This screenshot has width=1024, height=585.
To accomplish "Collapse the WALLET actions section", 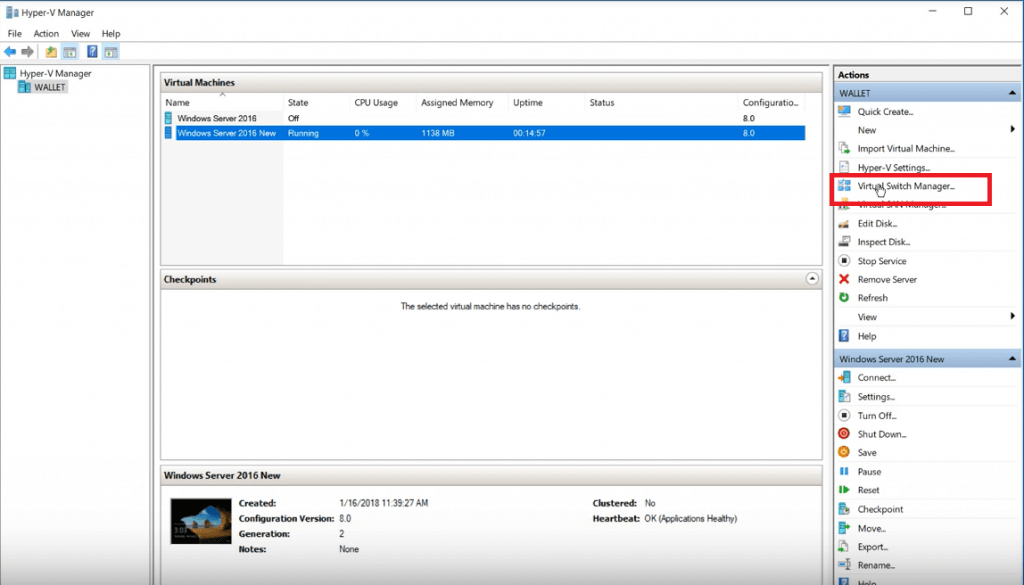I will pos(1012,93).
